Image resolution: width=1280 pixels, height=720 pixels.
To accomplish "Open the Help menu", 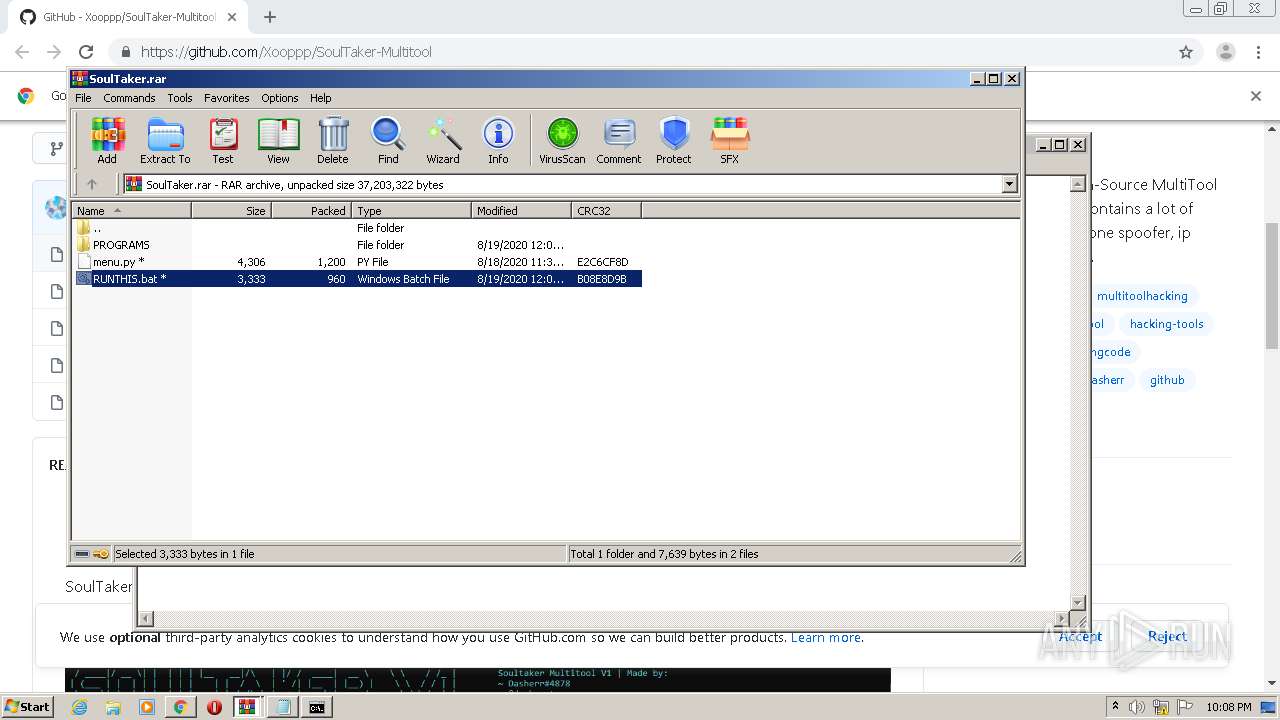I will click(x=320, y=98).
